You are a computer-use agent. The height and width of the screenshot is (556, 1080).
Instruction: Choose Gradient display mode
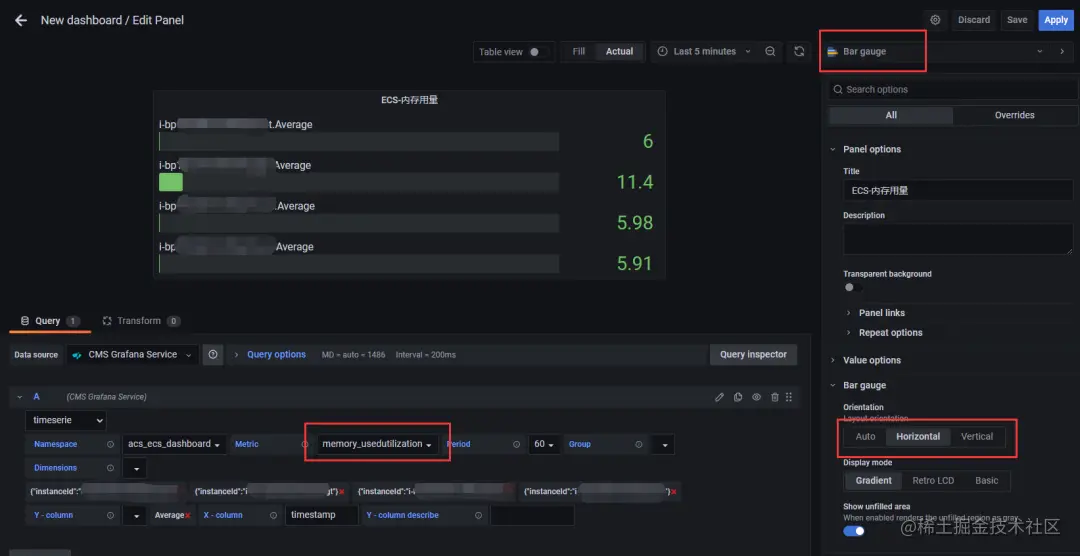tap(873, 480)
